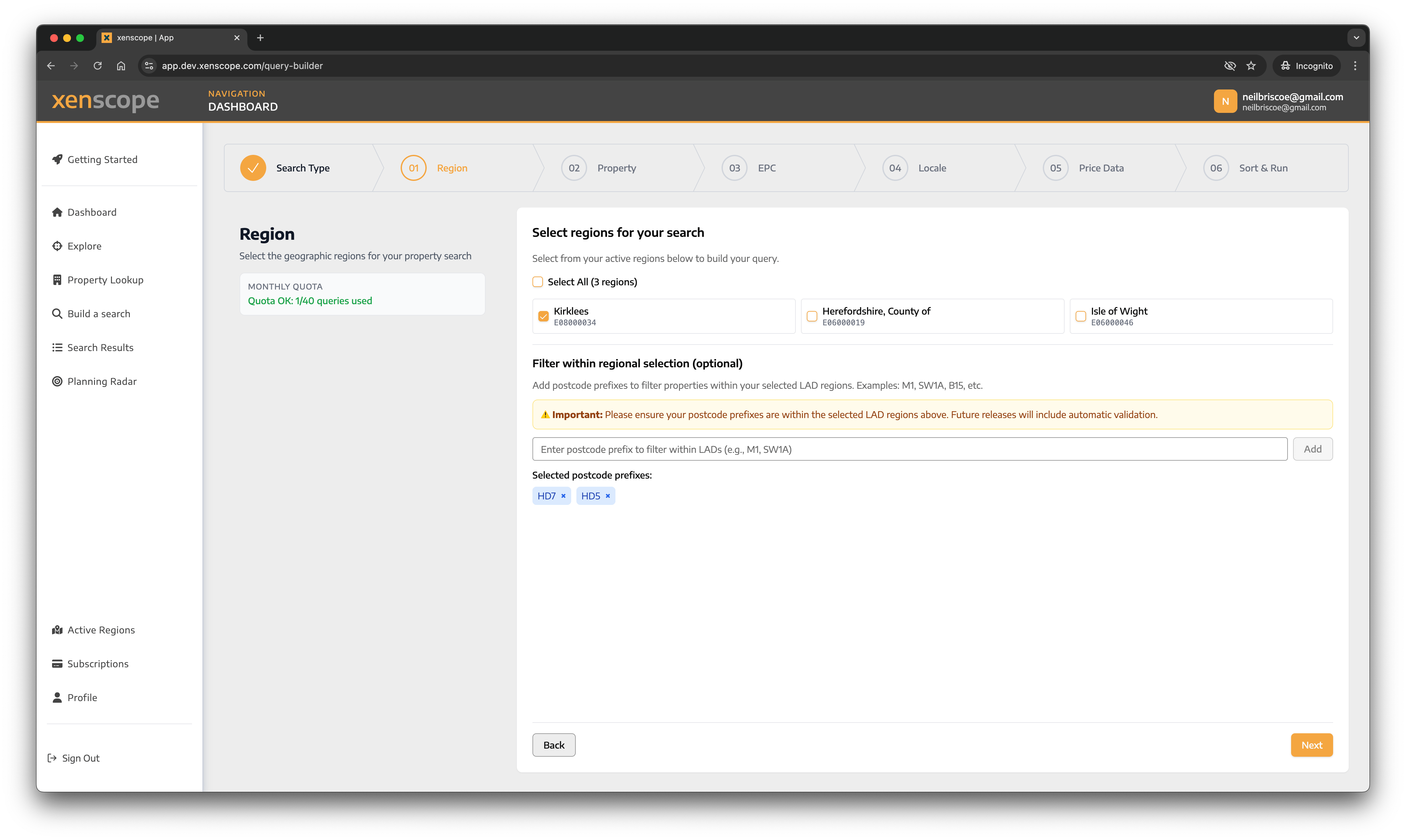
Task: Open the Active Regions link
Action: (x=101, y=630)
